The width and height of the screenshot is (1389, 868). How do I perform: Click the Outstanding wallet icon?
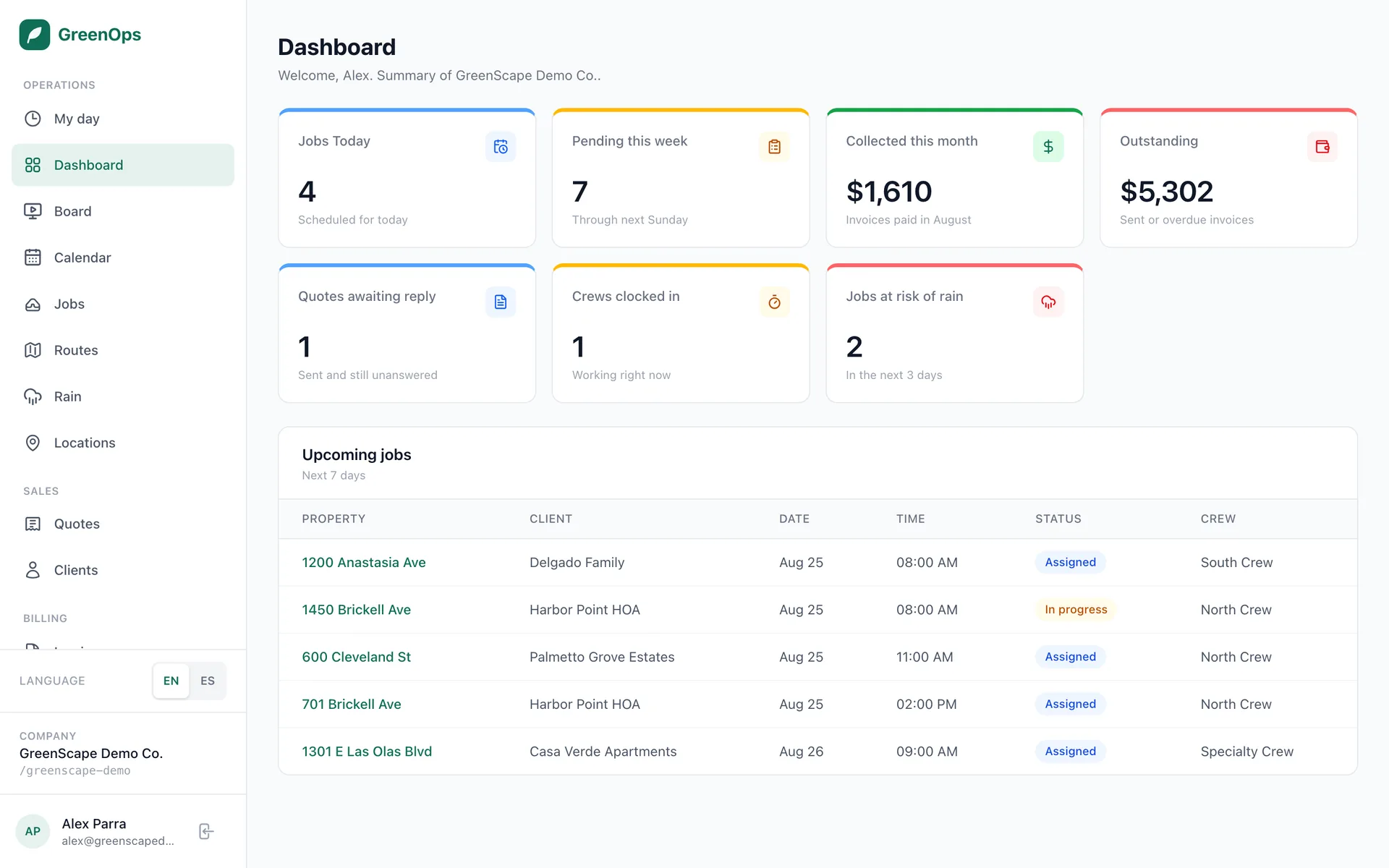point(1322,147)
